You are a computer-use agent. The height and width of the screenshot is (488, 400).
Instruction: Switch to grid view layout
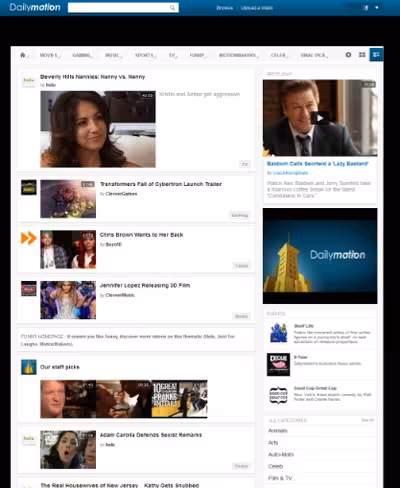(362, 55)
